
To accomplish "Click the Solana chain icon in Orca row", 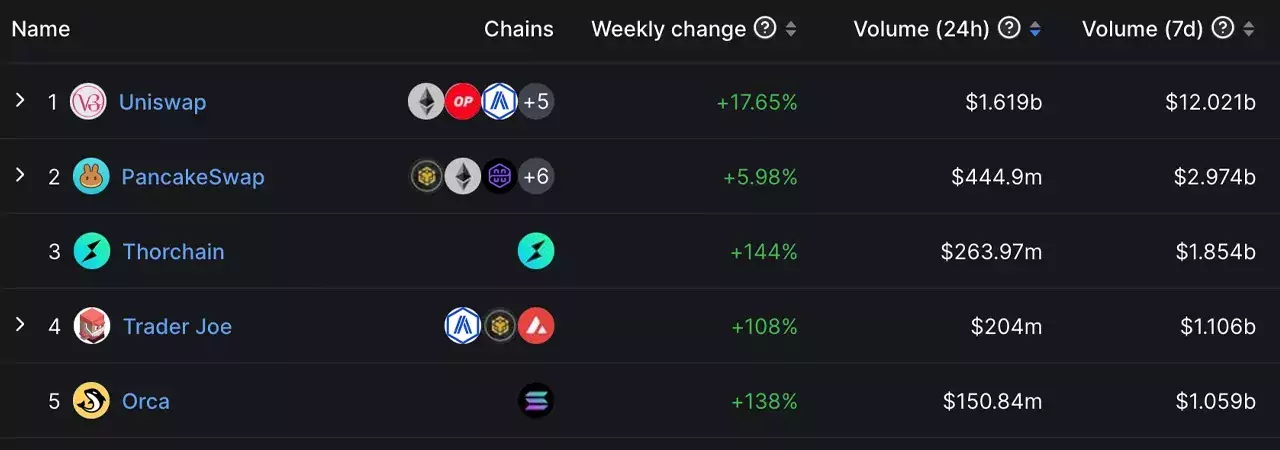I will [536, 401].
